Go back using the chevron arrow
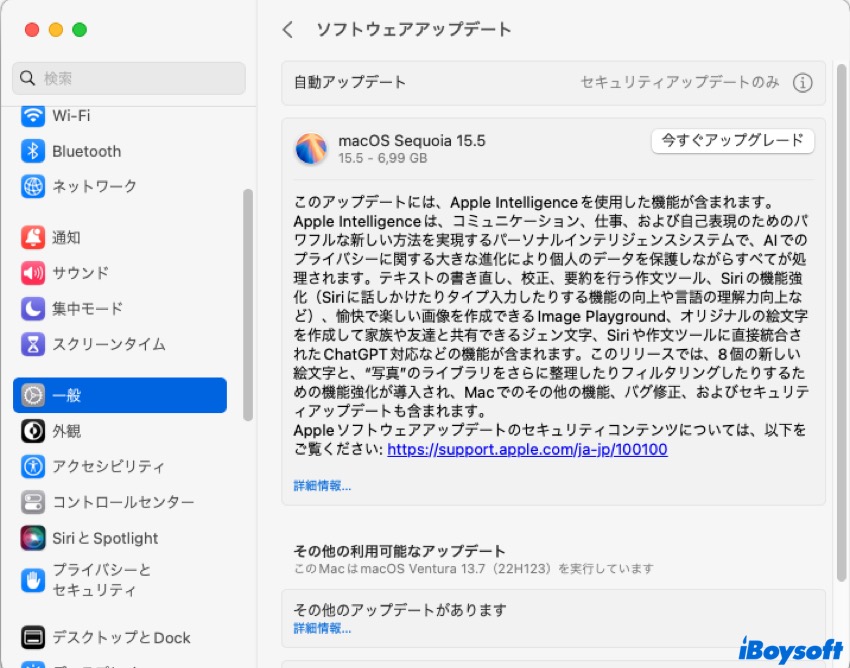Screen dimensions: 850x668 pyautogui.click(x=288, y=30)
